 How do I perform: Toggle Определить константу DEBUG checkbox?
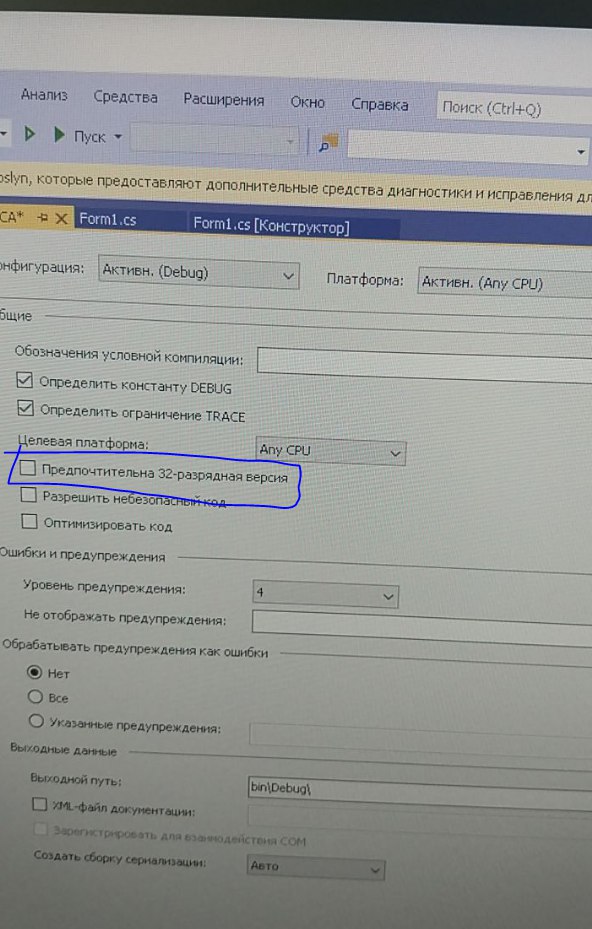coord(24,380)
